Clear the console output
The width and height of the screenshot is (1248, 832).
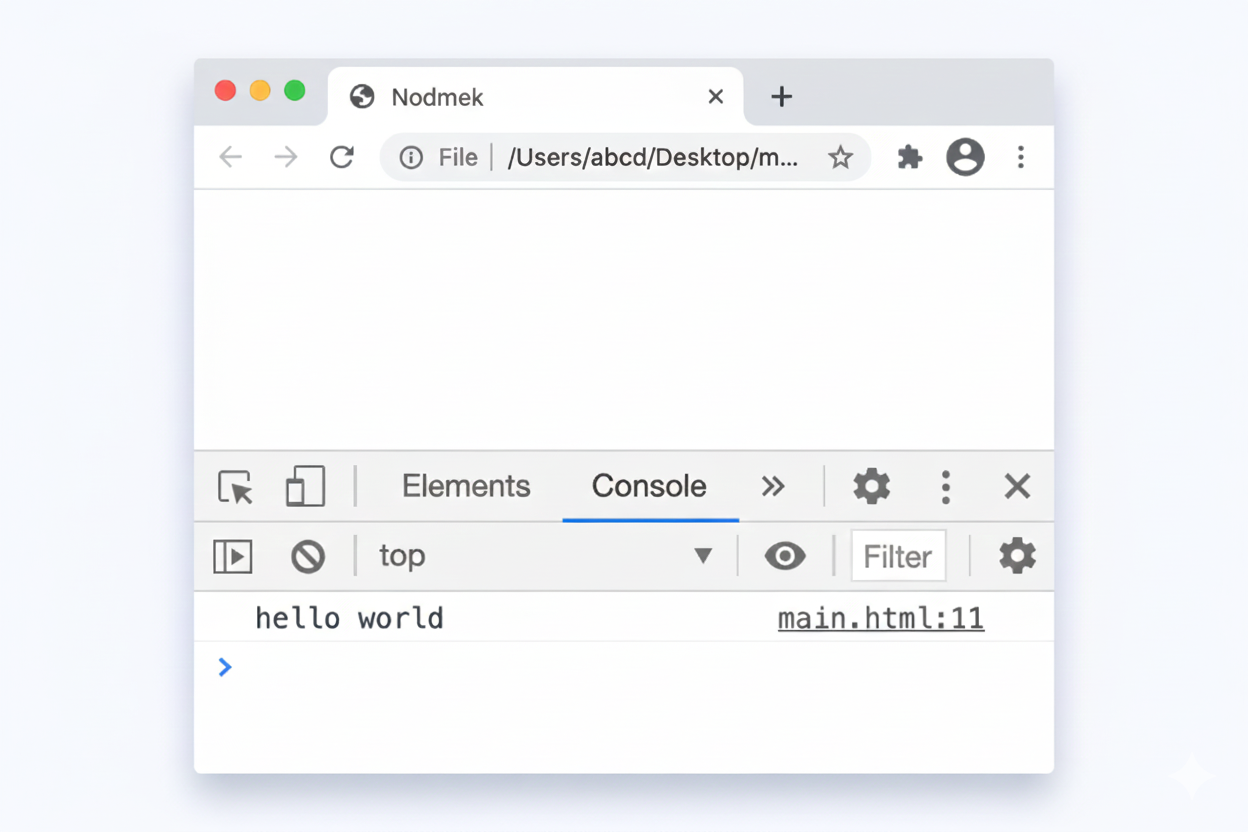click(x=309, y=557)
